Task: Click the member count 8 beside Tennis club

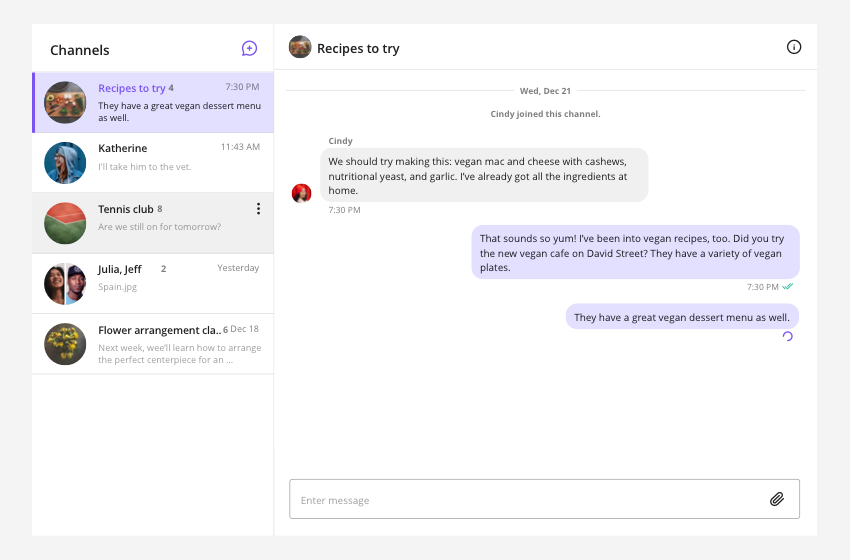Action: [x=160, y=209]
